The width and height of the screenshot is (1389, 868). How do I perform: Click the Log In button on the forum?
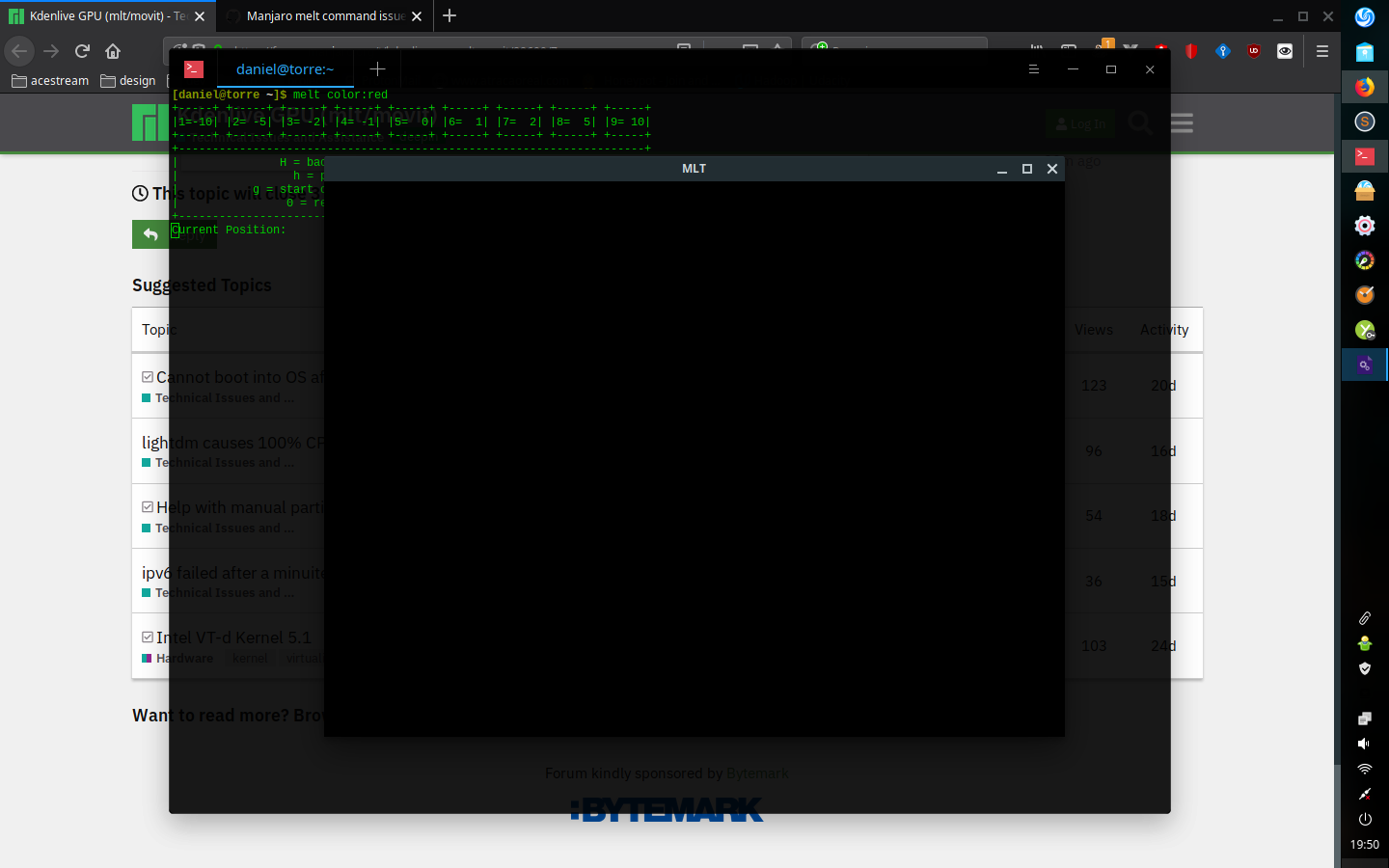[x=1079, y=122]
